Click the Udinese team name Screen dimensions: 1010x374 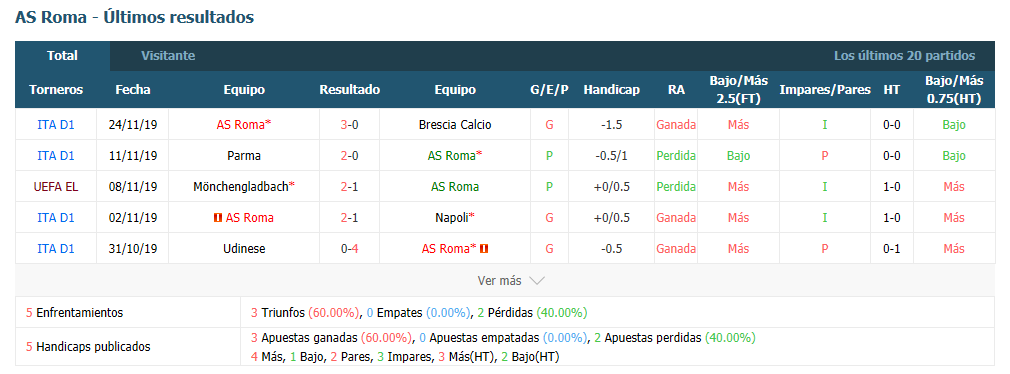pyautogui.click(x=244, y=248)
